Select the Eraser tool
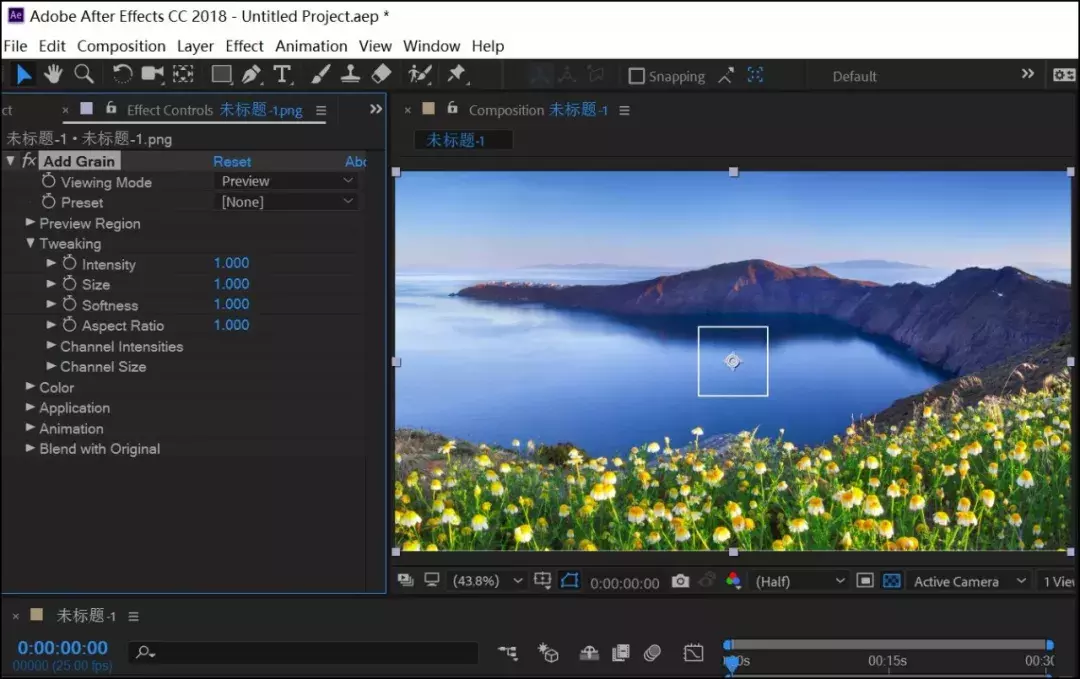Image resolution: width=1080 pixels, height=679 pixels. (x=380, y=74)
